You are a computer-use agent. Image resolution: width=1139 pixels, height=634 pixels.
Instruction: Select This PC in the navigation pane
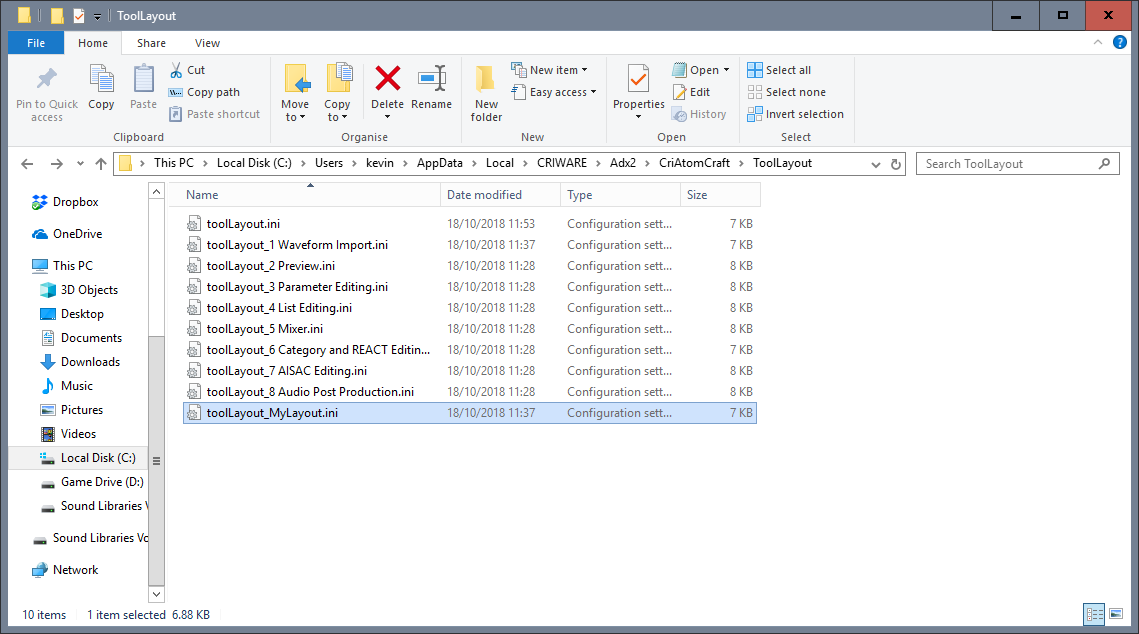point(62,266)
